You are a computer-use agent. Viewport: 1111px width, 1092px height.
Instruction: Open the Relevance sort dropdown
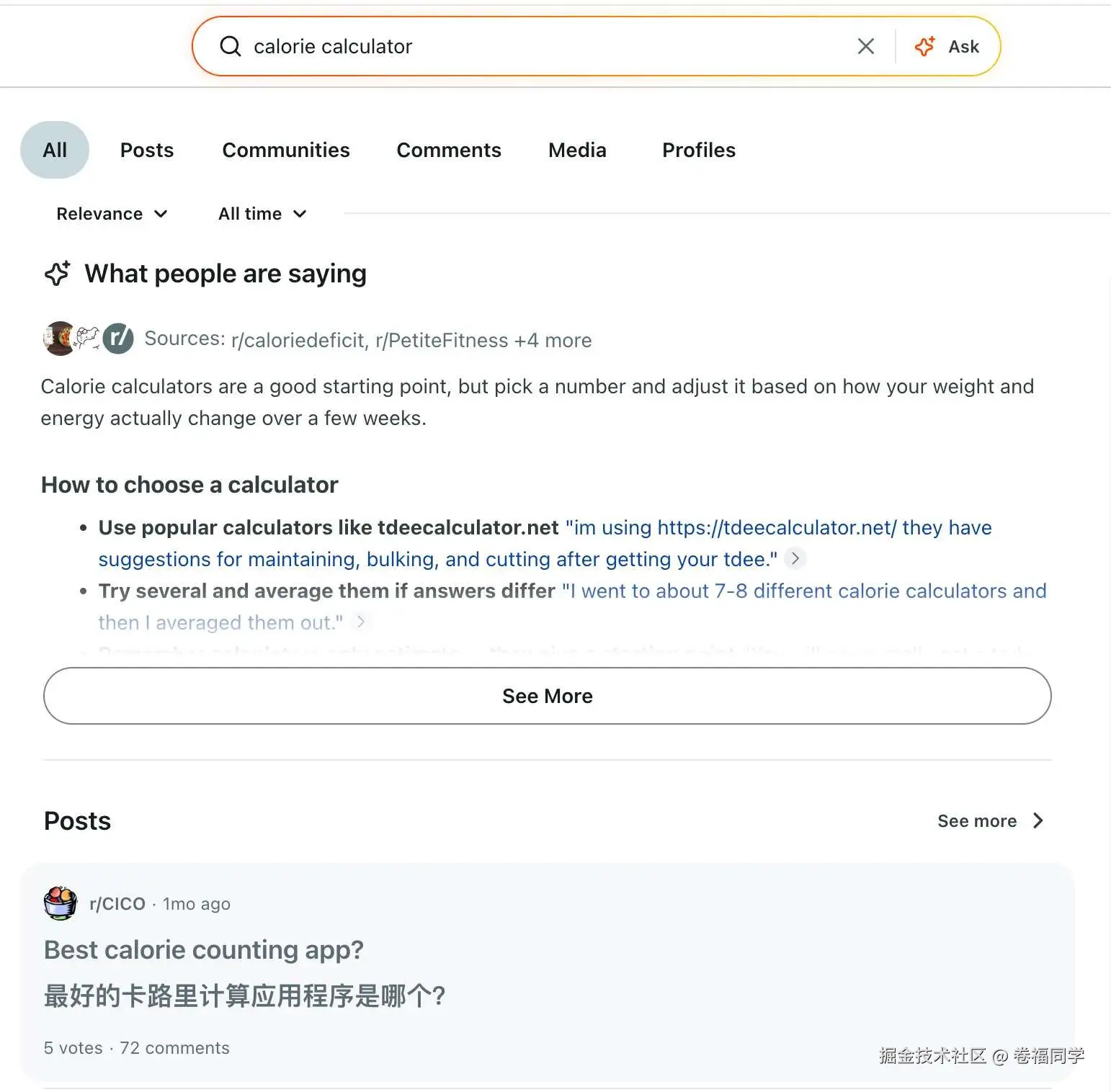click(x=112, y=214)
